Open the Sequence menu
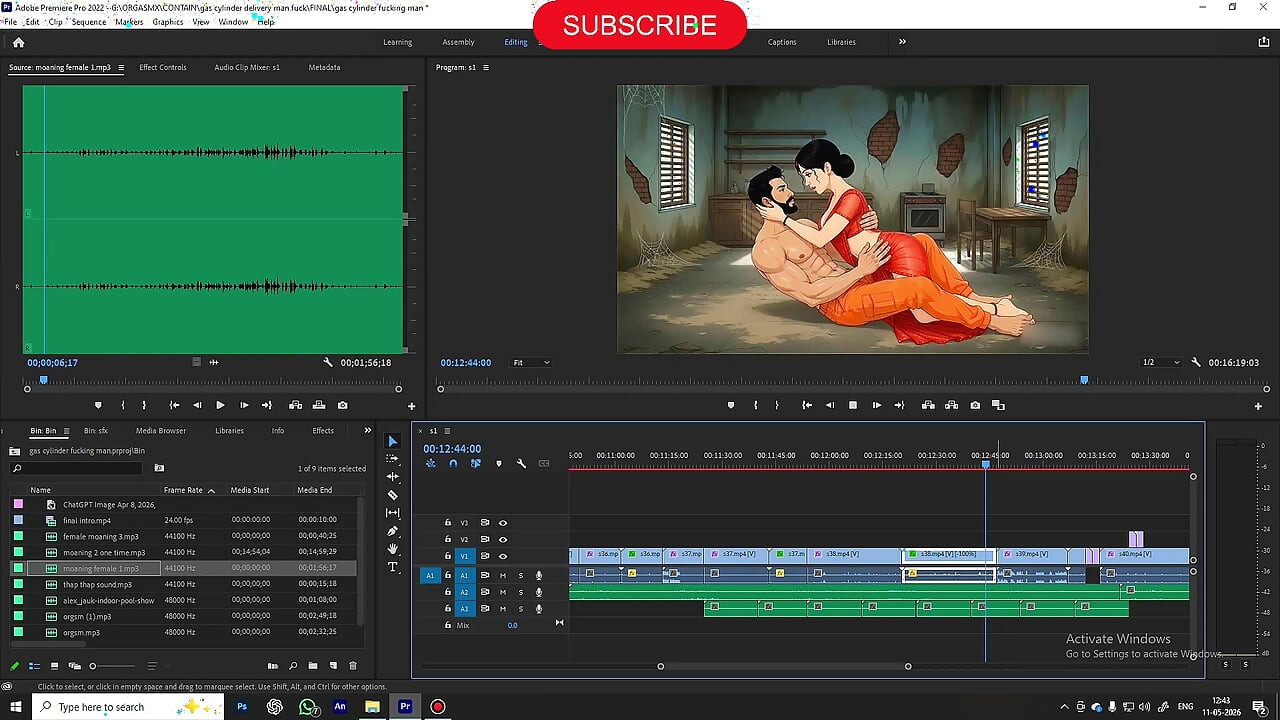The height and width of the screenshot is (720, 1280). (89, 21)
